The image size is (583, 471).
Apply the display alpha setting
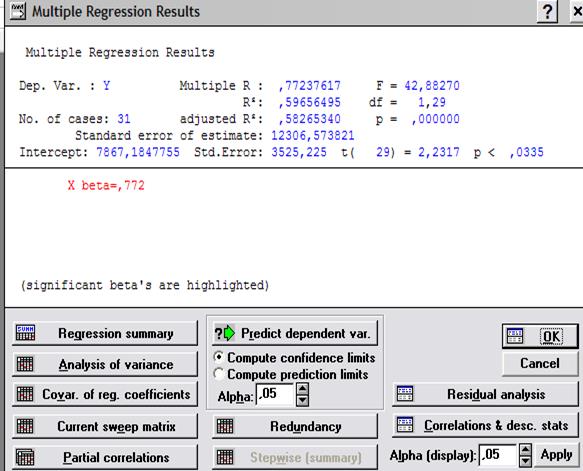click(556, 455)
